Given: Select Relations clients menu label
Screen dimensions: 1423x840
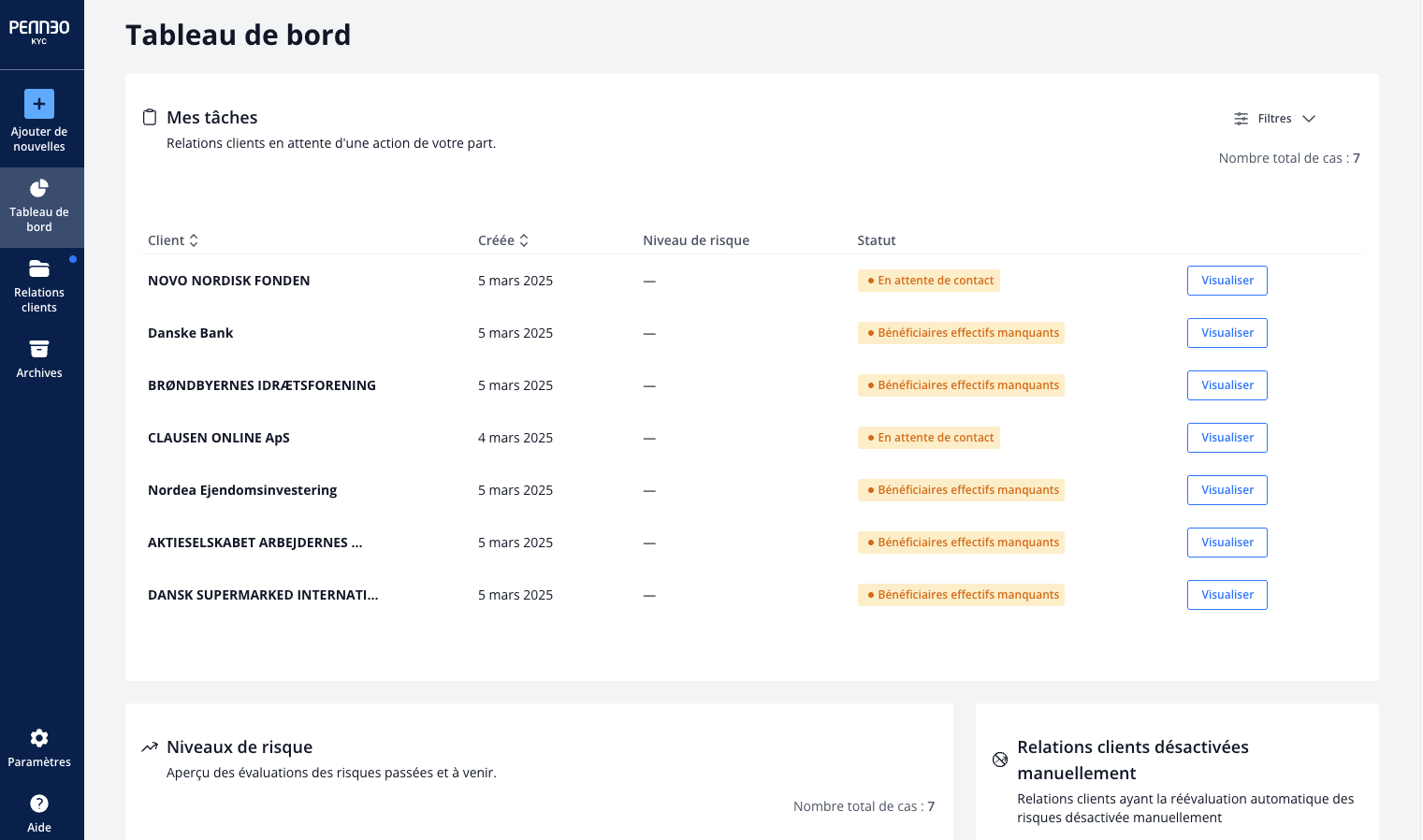Looking at the screenshot, I should pyautogui.click(x=39, y=300).
